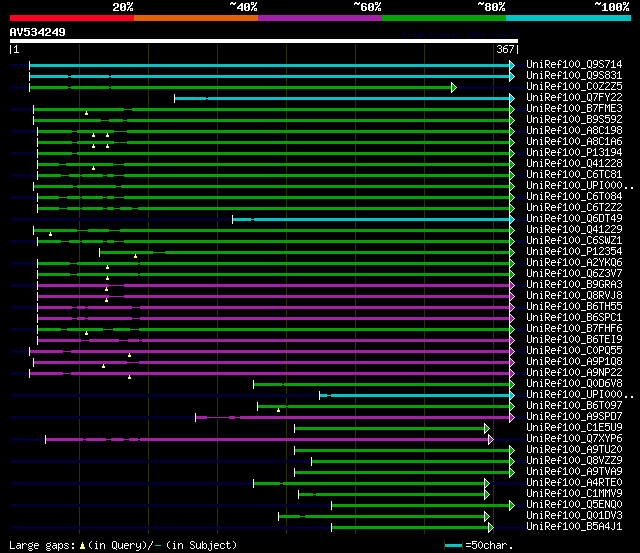The width and height of the screenshot is (640, 553).
Task: Select the UniRef100_C6T084 label
Action: pos(574,197)
